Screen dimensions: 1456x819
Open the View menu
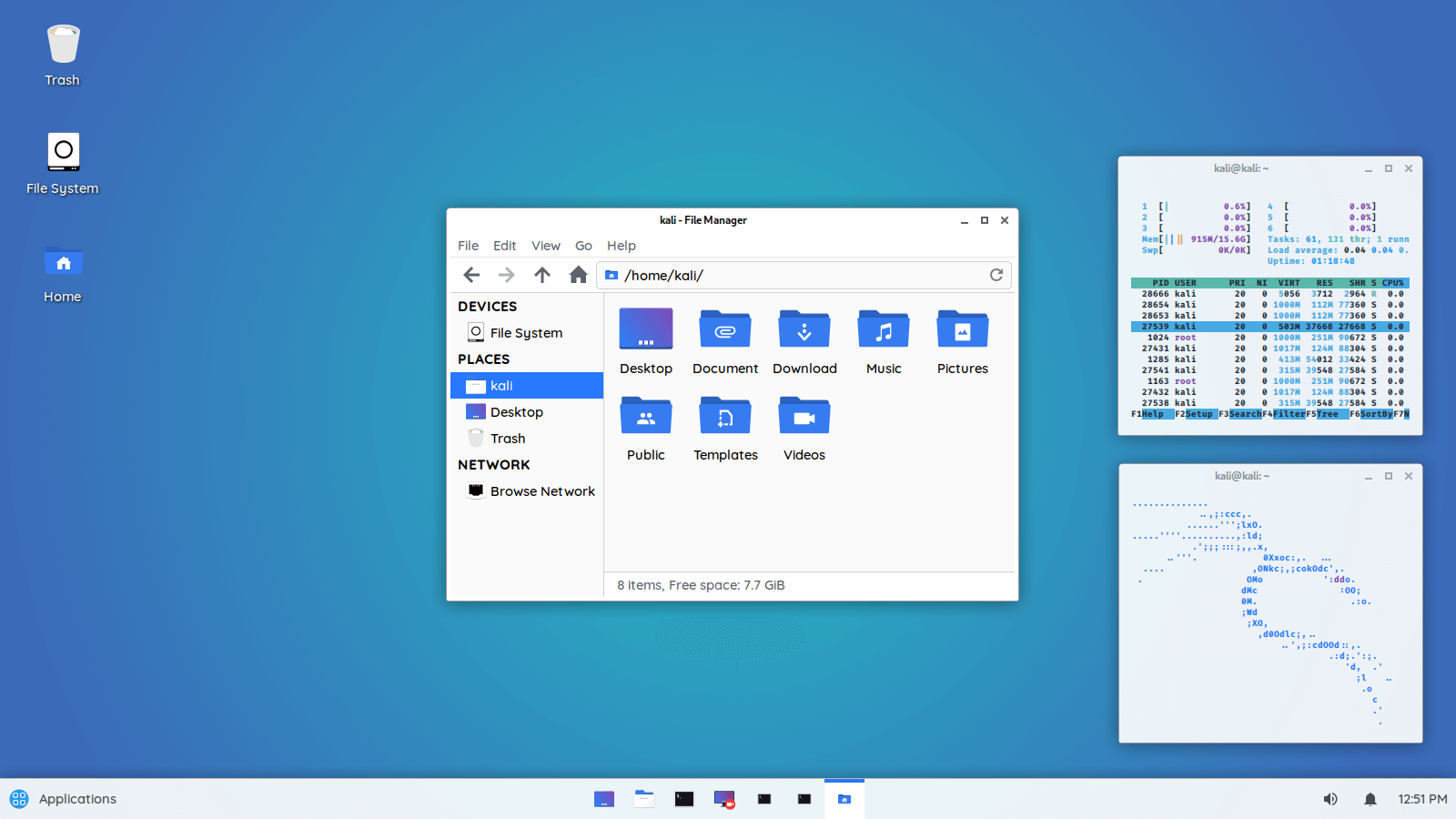pos(545,245)
